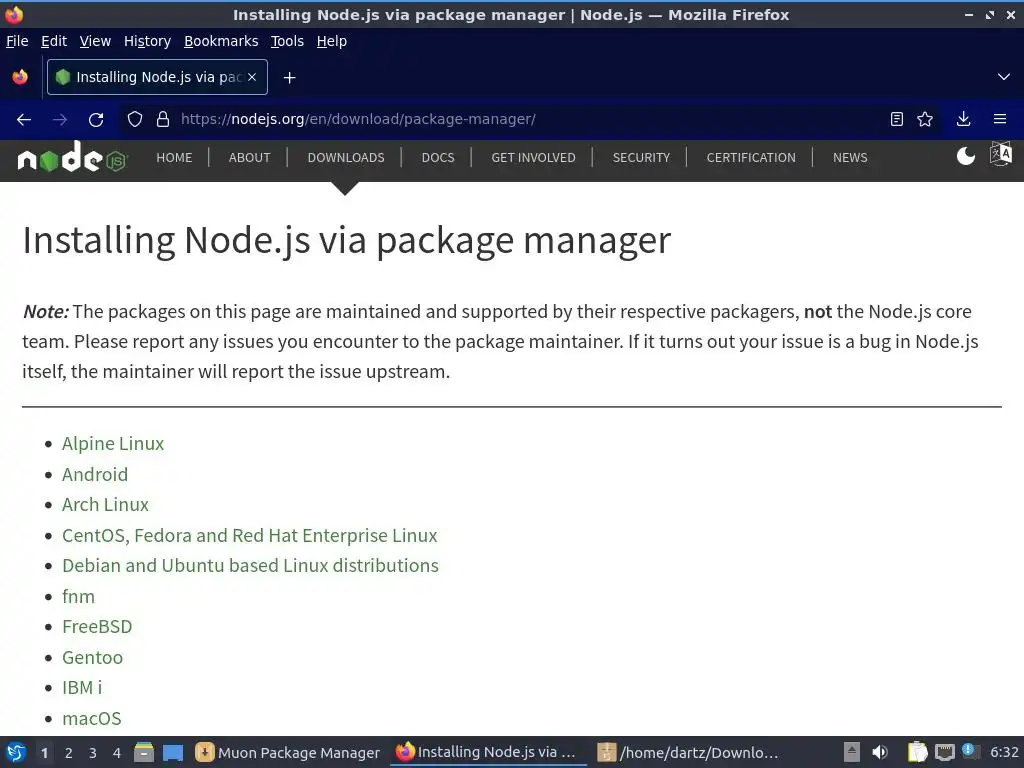Click the show desktop taskbar icon
The height and width of the screenshot is (768, 1024).
pos(173,752)
